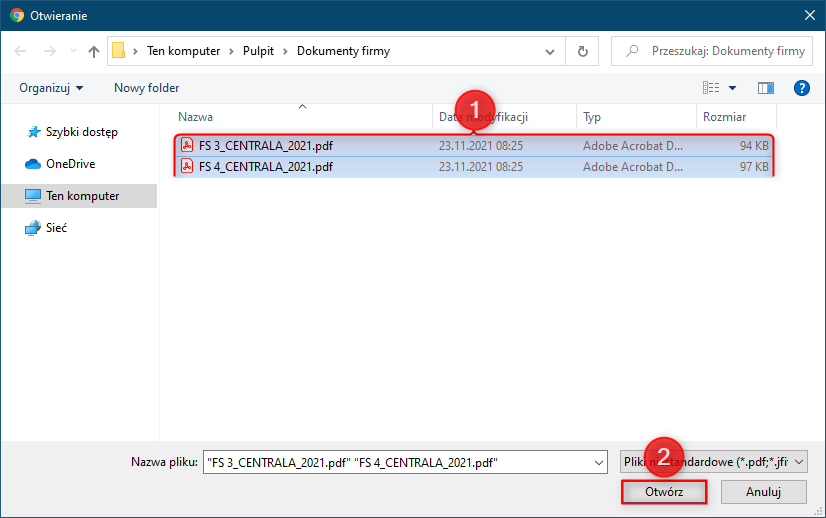This screenshot has height=518, width=826.
Task: Expand the view options dropdown arrow
Action: 732,88
